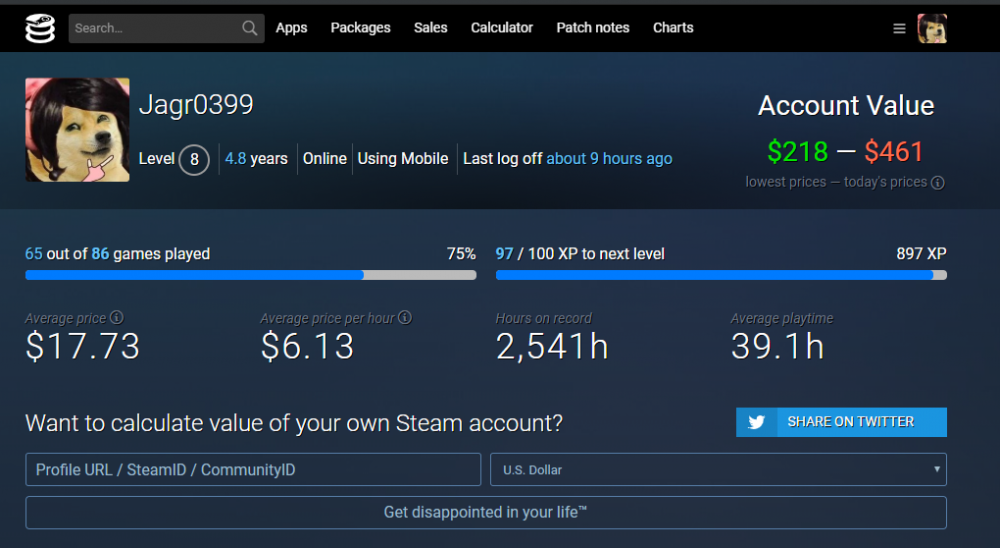Click the info icon after today's prices
This screenshot has width=1000, height=548.
(938, 183)
